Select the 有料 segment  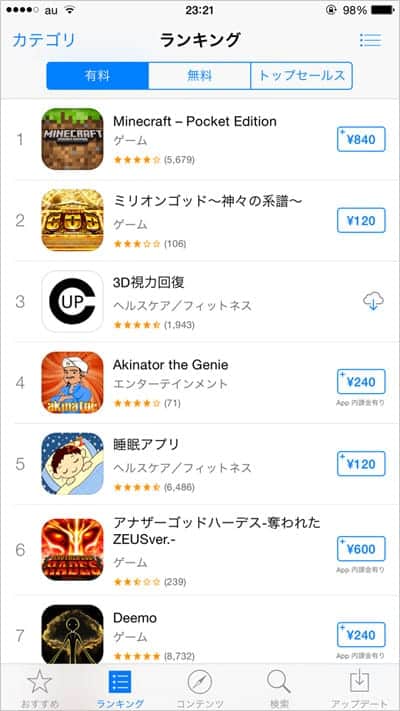97,76
